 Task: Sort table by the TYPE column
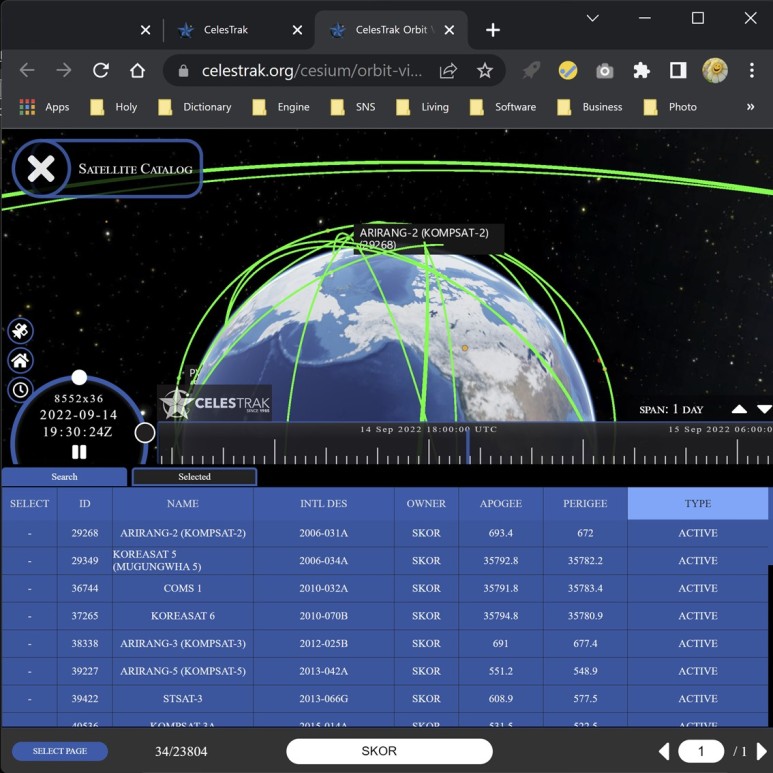click(697, 503)
